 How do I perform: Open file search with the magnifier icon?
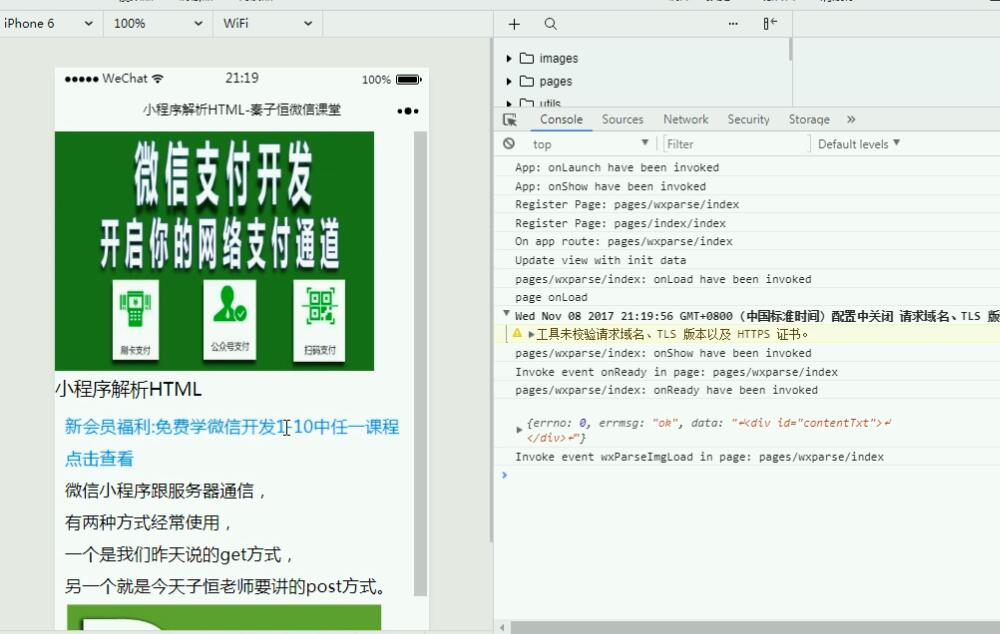pos(550,24)
